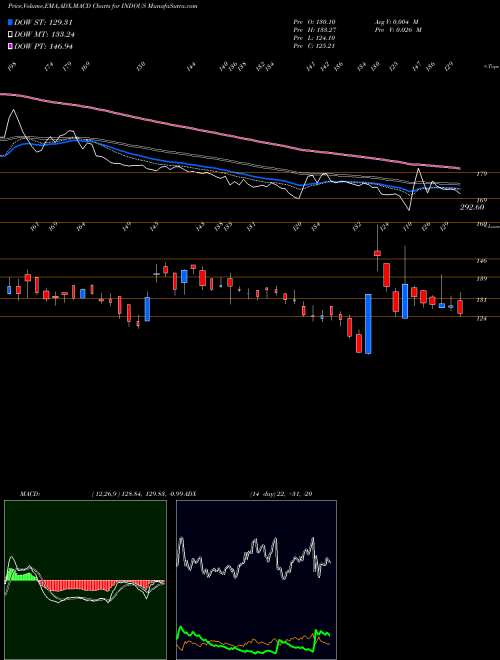Click the MACD: label above indicator panel
This screenshot has height=660, width=500.
(29, 494)
